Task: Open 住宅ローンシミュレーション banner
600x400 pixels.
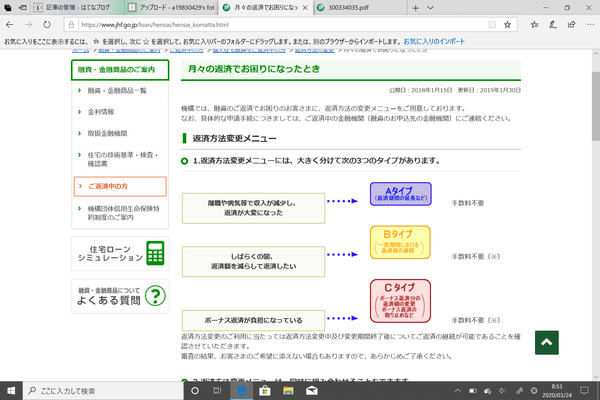Action: point(120,253)
